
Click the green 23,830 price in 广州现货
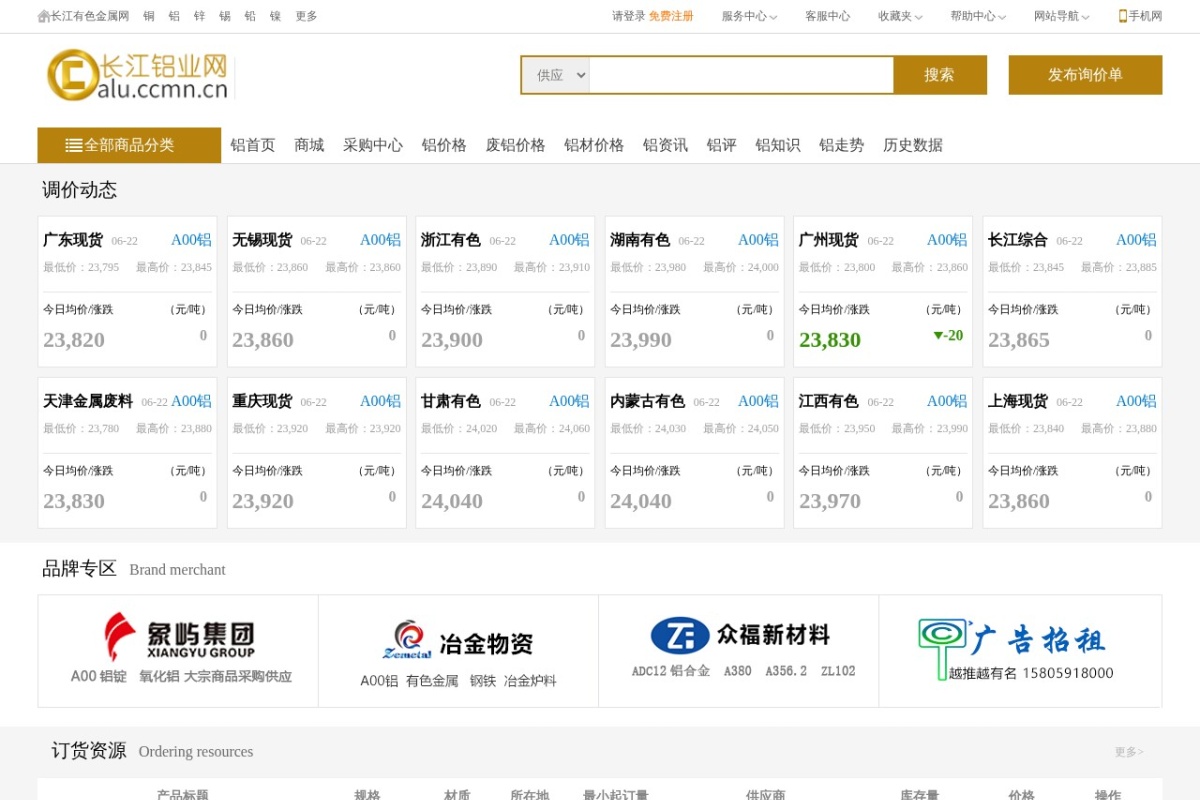click(x=830, y=340)
